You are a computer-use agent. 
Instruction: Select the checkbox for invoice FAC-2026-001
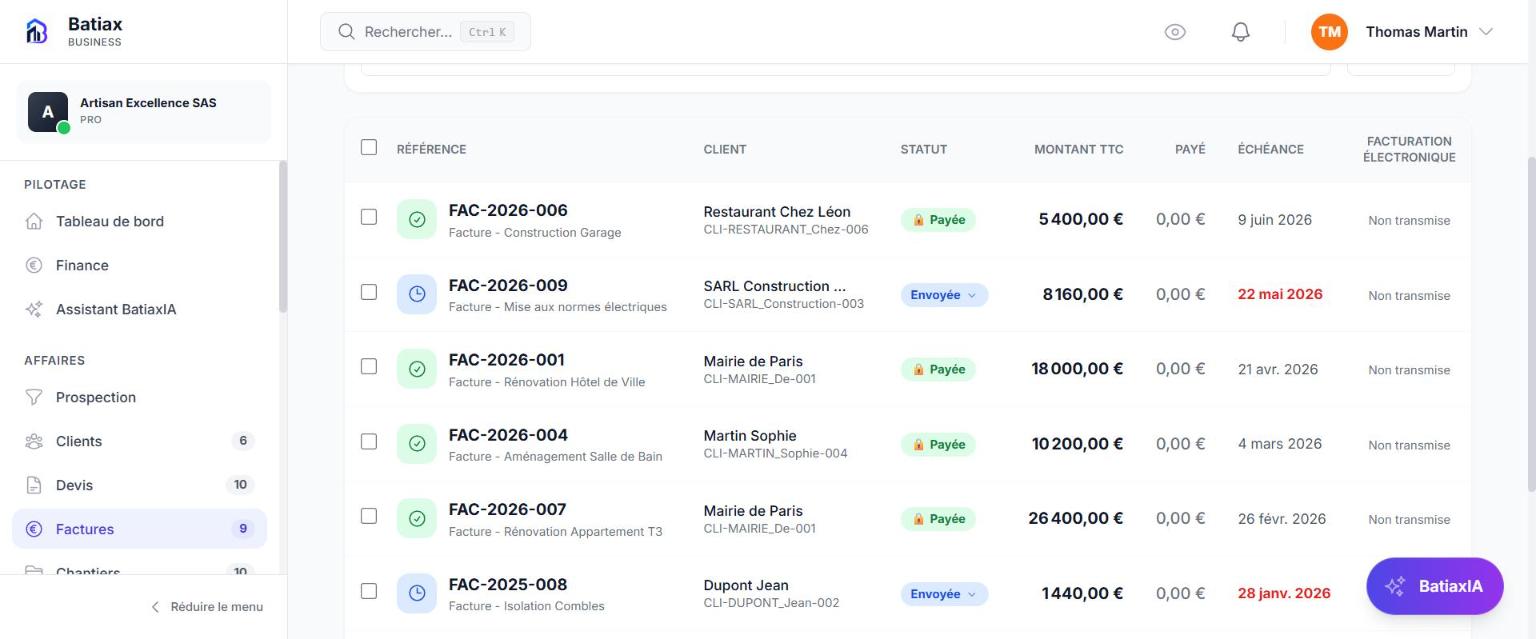pyautogui.click(x=369, y=366)
